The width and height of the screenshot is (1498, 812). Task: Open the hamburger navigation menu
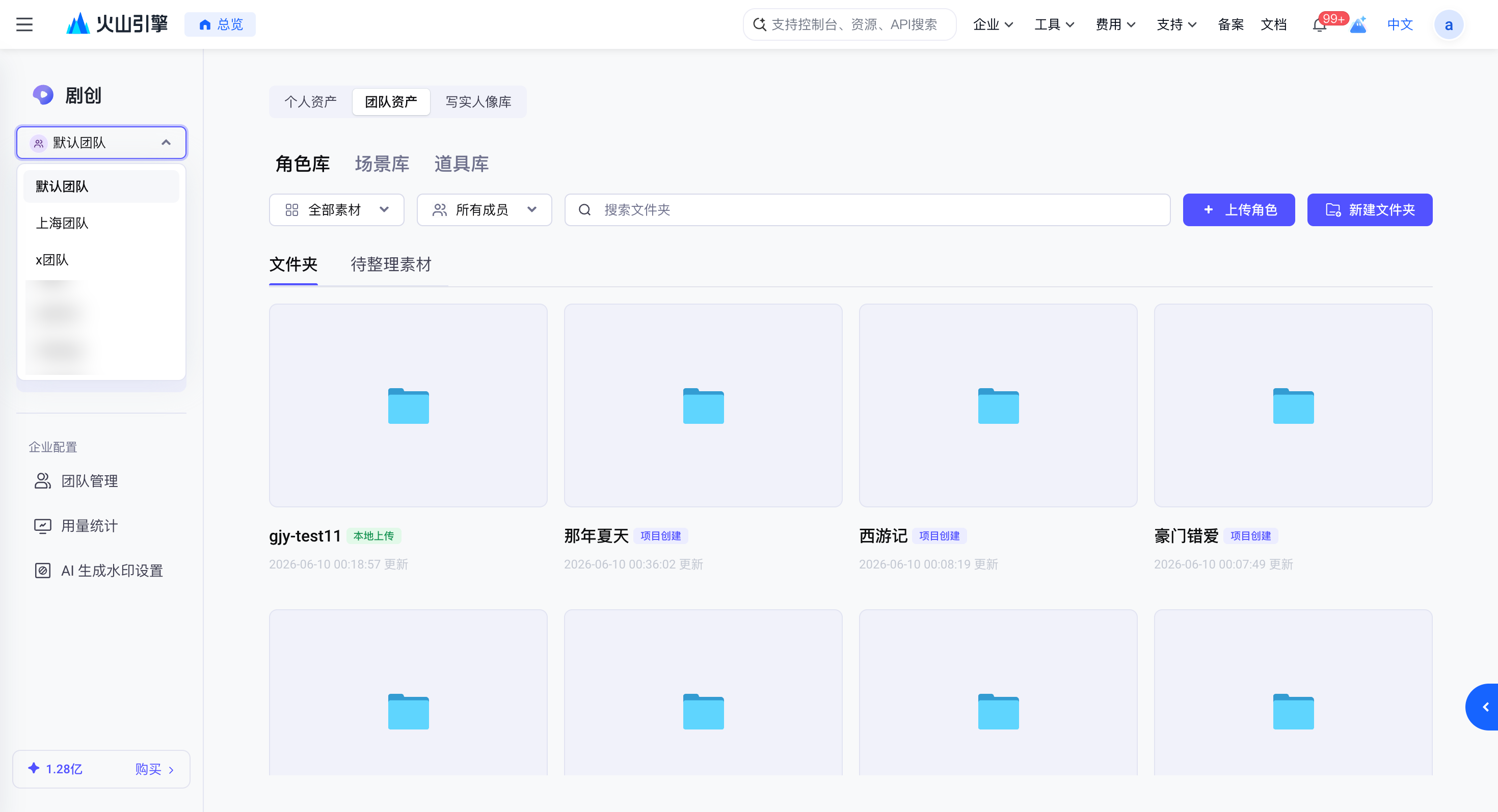pyautogui.click(x=24, y=24)
